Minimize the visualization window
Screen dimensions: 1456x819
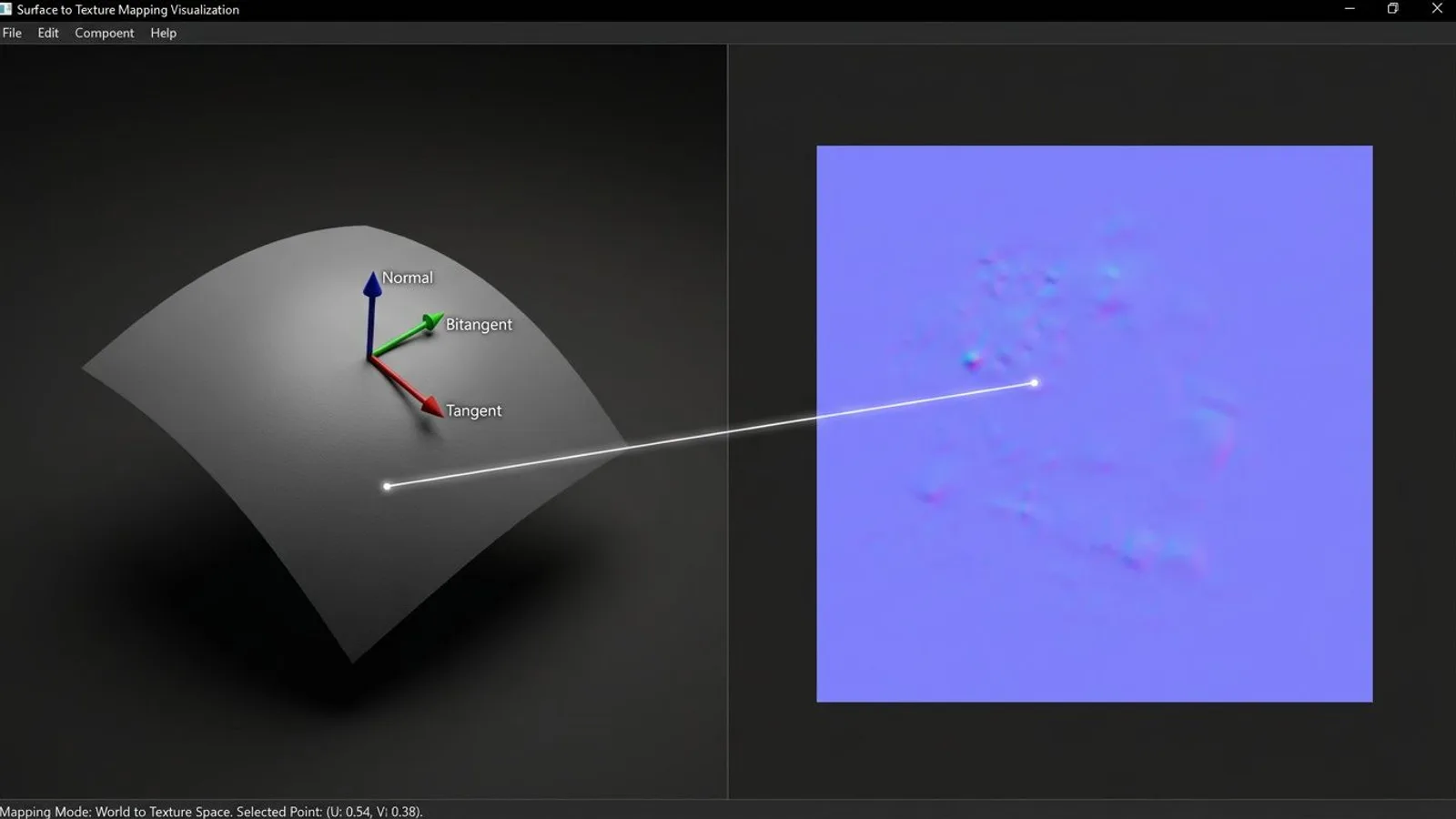pyautogui.click(x=1350, y=9)
